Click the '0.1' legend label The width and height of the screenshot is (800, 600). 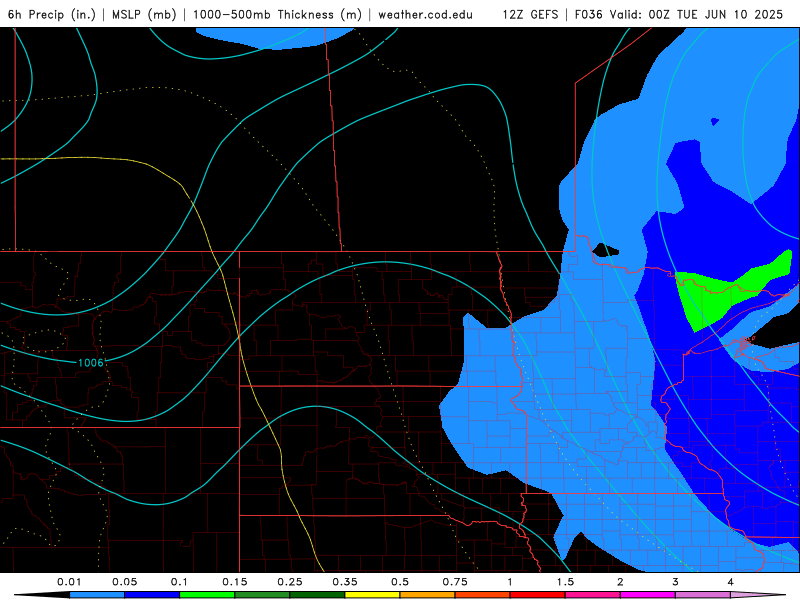coord(179,582)
